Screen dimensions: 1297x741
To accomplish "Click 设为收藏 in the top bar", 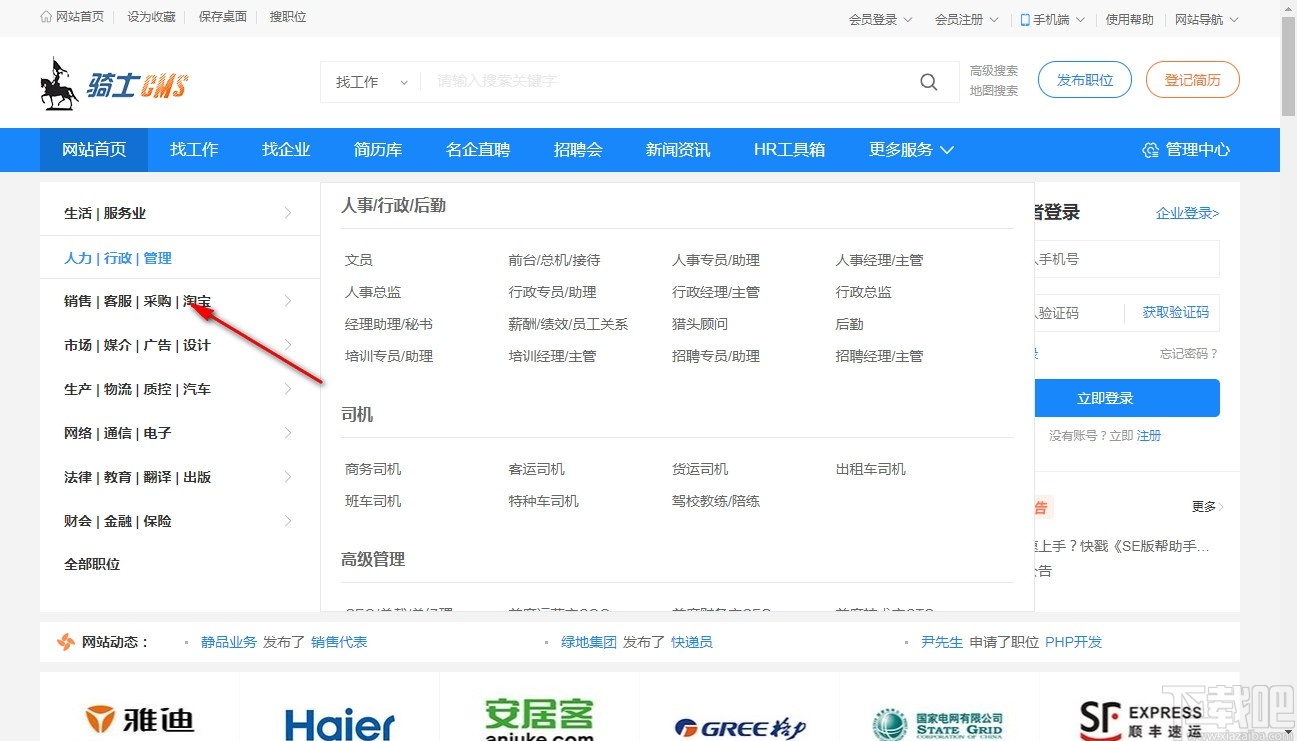I will coord(152,17).
